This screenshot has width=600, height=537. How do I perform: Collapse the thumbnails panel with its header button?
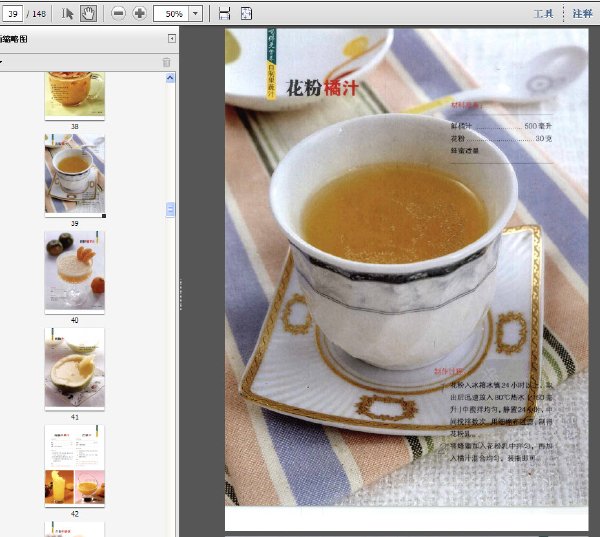172,39
